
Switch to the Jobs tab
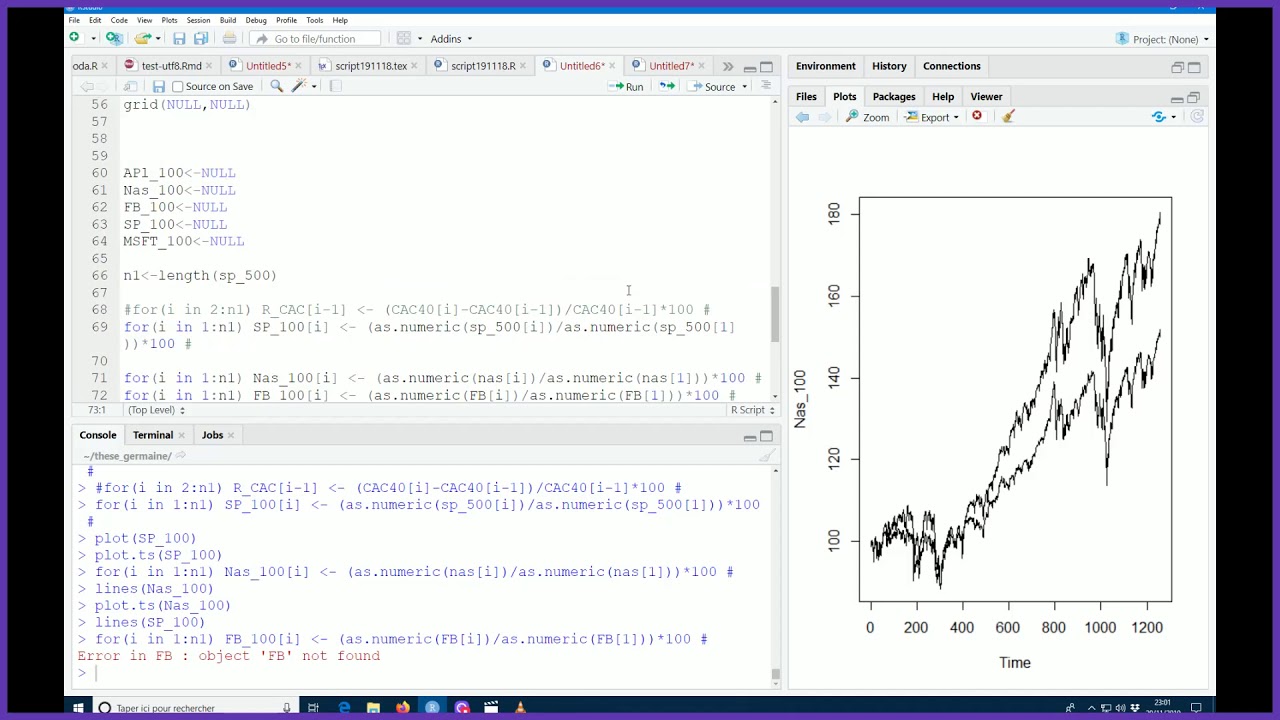click(212, 435)
